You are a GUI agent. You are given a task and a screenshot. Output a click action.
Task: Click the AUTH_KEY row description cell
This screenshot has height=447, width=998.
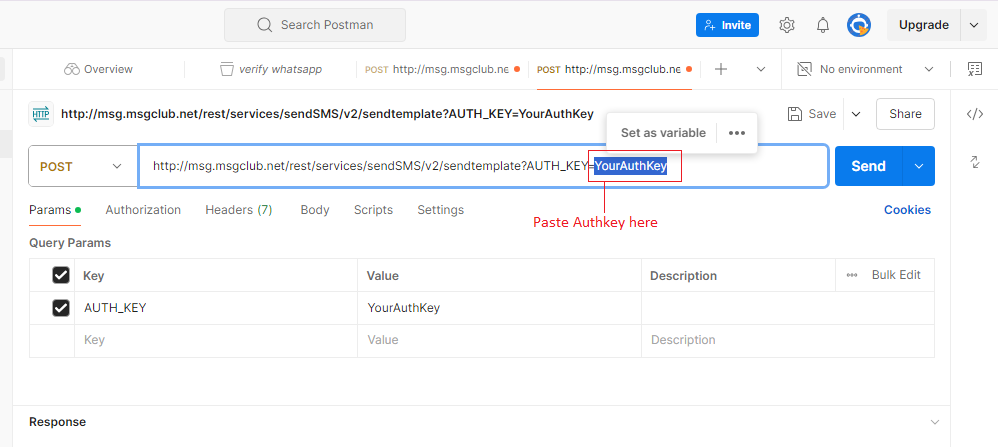click(788, 308)
